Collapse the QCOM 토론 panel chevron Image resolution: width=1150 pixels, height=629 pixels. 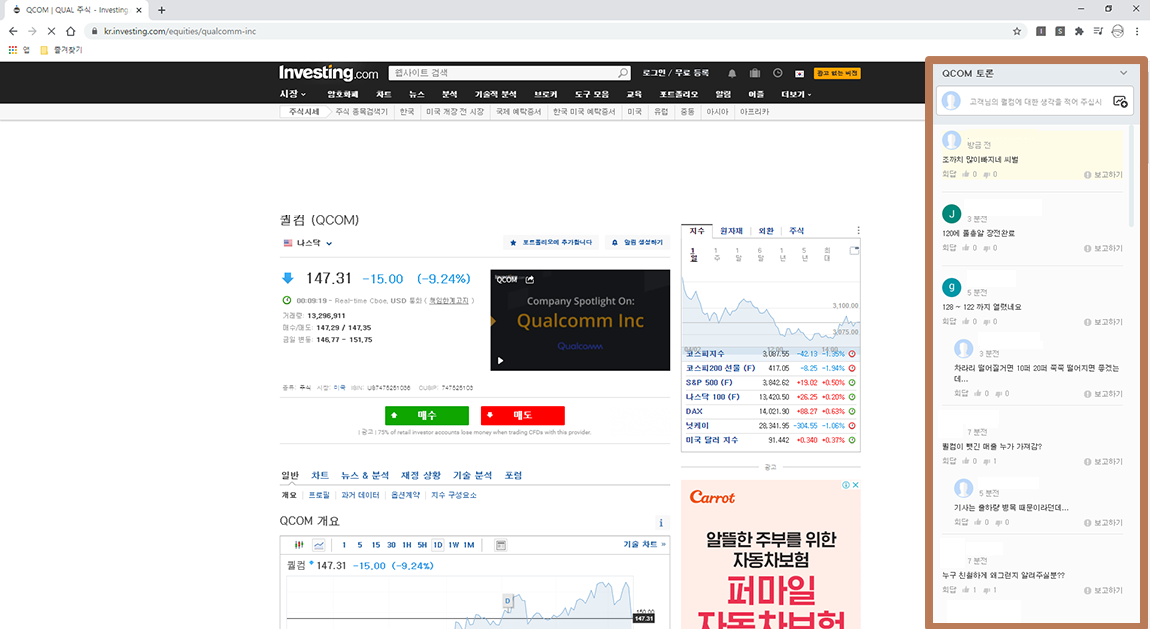coord(1124,73)
